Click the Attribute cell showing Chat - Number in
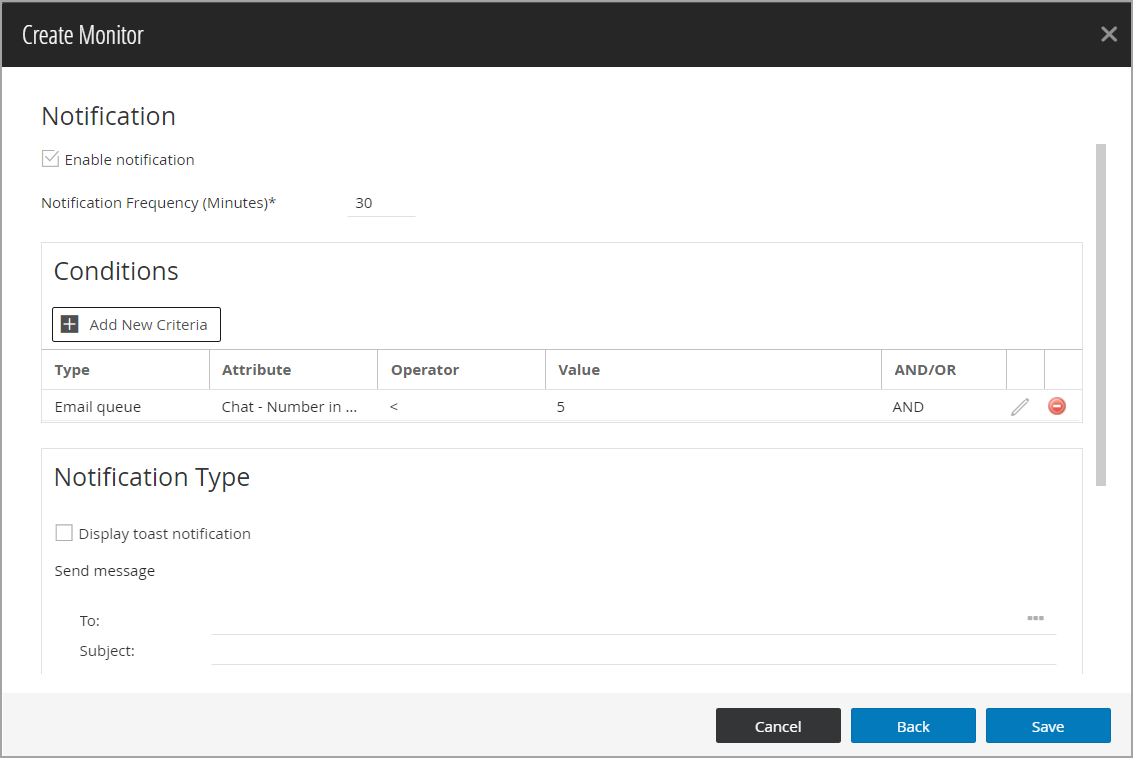The height and width of the screenshot is (758, 1133). 290,406
